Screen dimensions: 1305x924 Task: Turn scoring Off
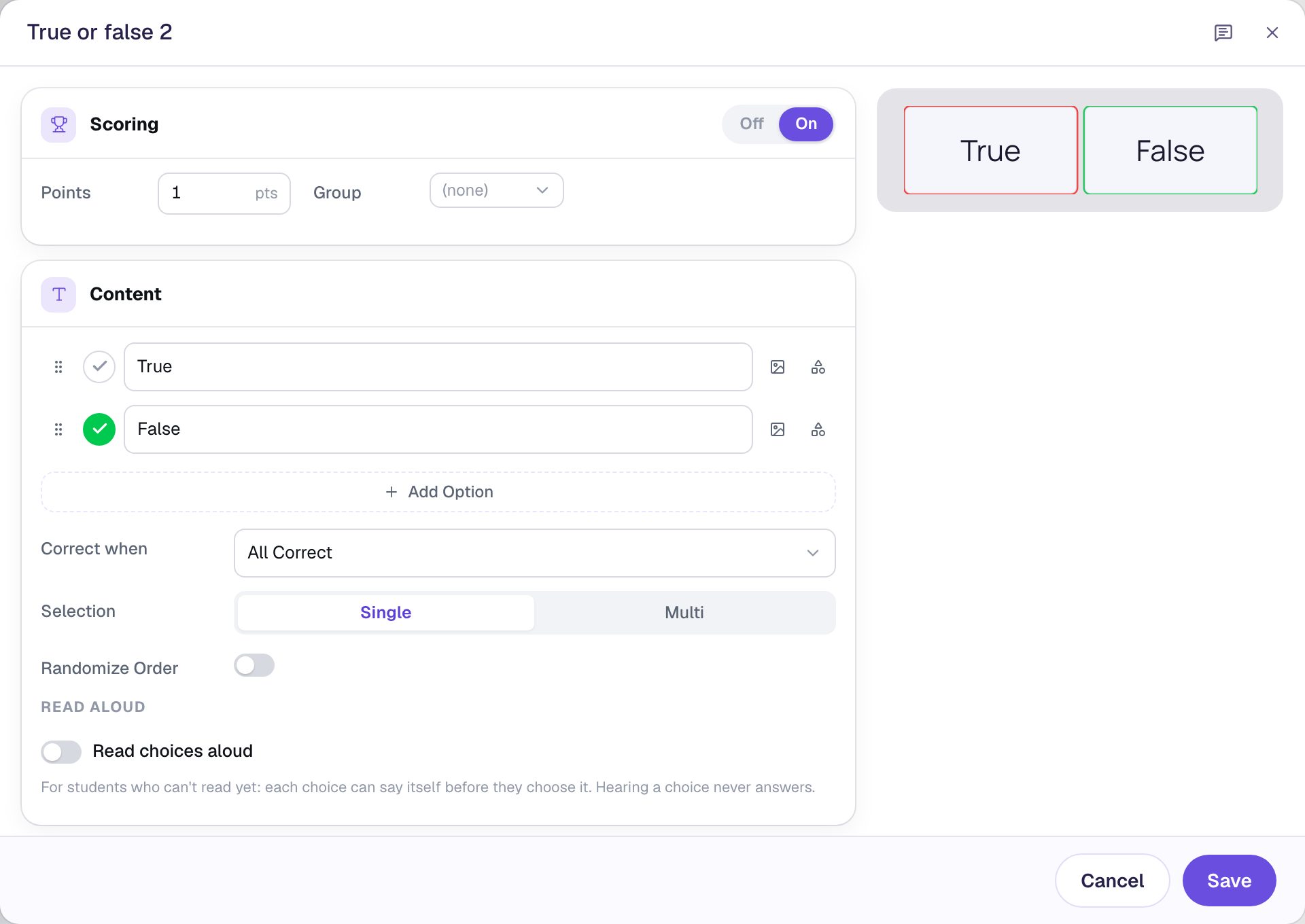pos(752,124)
